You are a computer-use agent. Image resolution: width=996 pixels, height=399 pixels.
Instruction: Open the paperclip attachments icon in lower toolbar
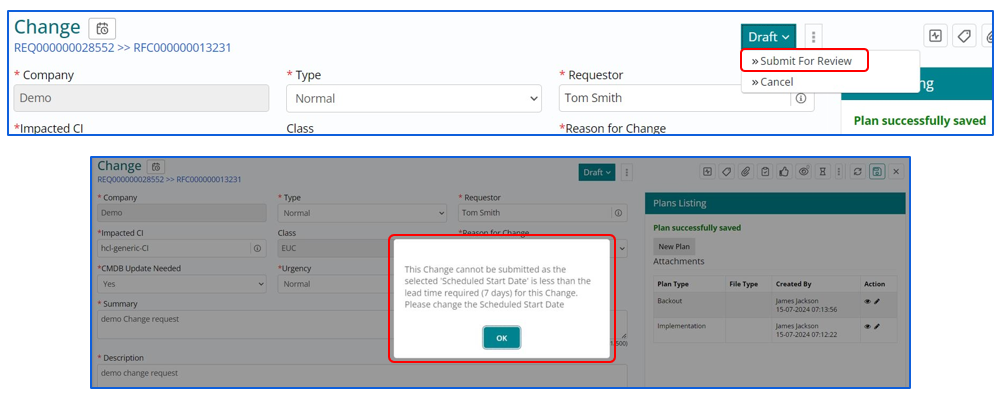(x=746, y=172)
